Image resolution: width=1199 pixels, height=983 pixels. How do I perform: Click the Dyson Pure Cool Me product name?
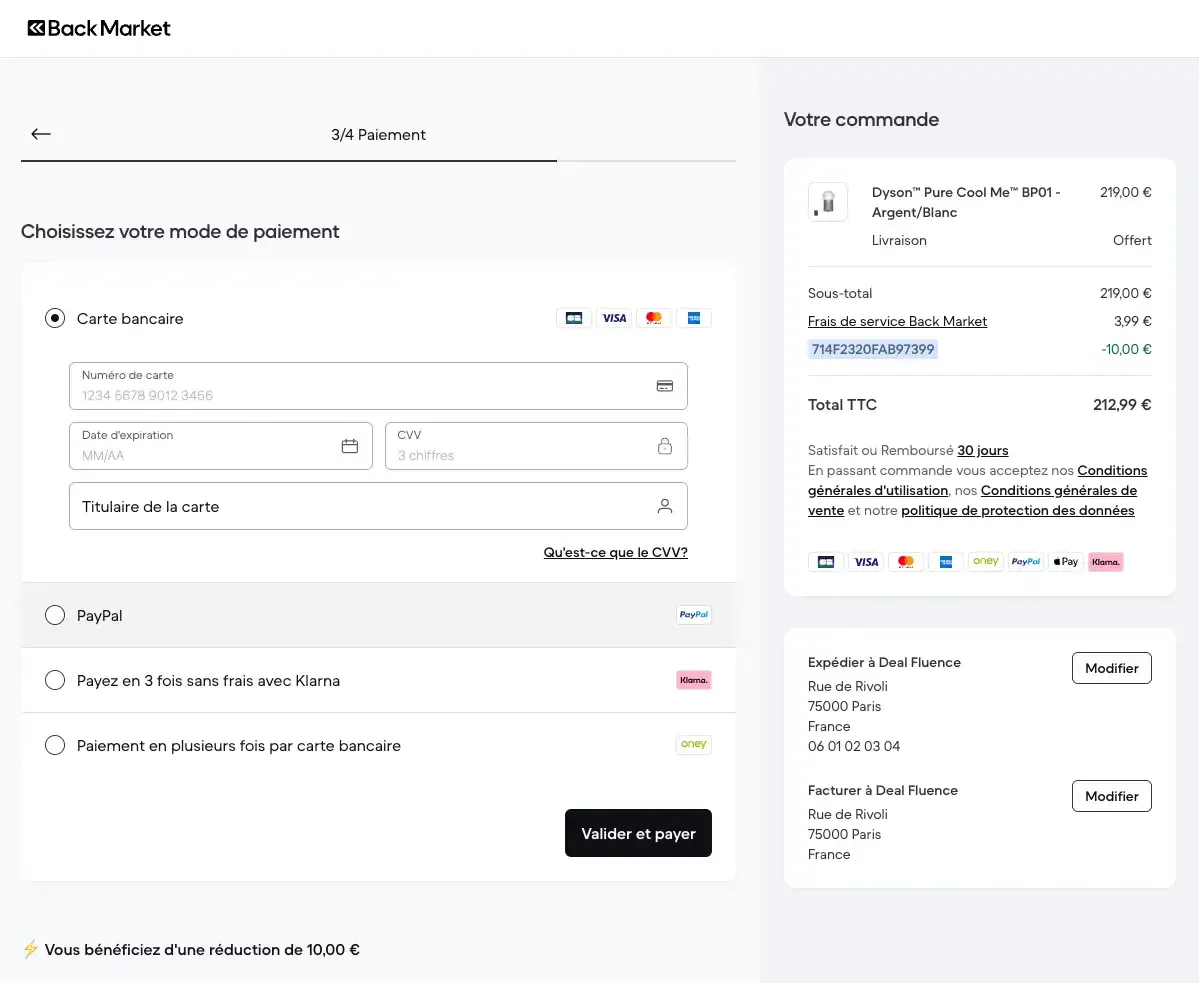(x=966, y=202)
